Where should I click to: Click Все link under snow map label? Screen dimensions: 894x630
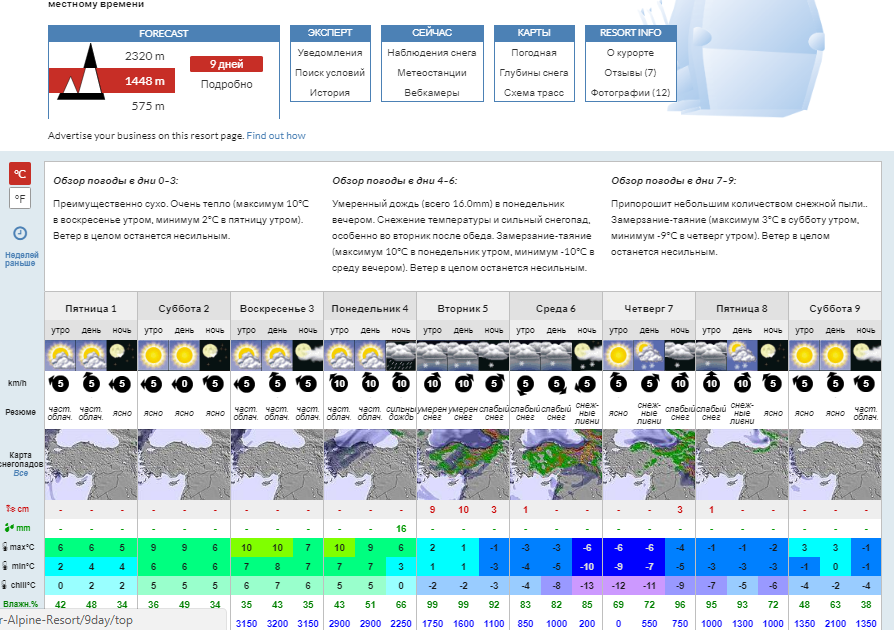point(21,473)
